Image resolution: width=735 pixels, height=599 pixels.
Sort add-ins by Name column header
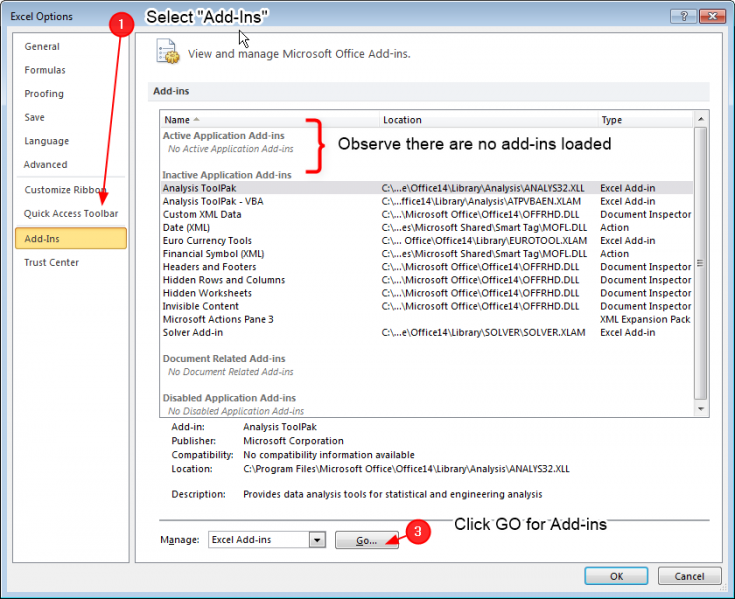coord(270,120)
